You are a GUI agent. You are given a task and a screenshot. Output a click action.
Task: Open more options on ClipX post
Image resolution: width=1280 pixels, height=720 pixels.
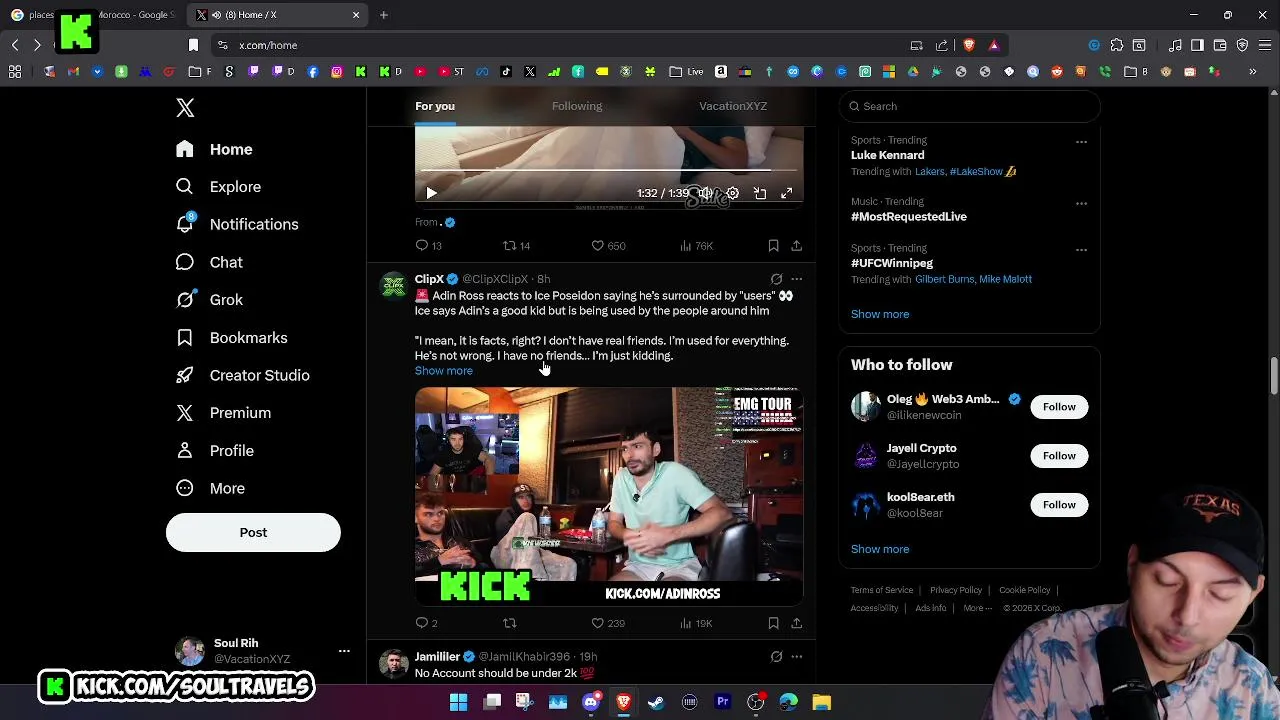(x=796, y=279)
